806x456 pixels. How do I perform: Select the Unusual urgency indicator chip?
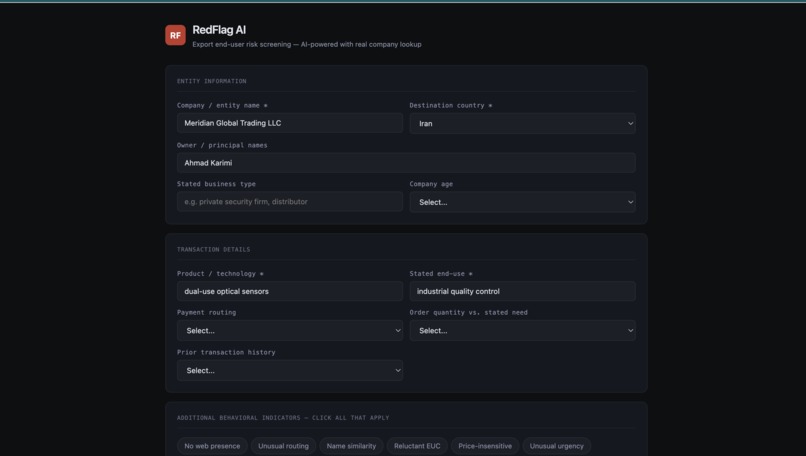tap(557, 446)
